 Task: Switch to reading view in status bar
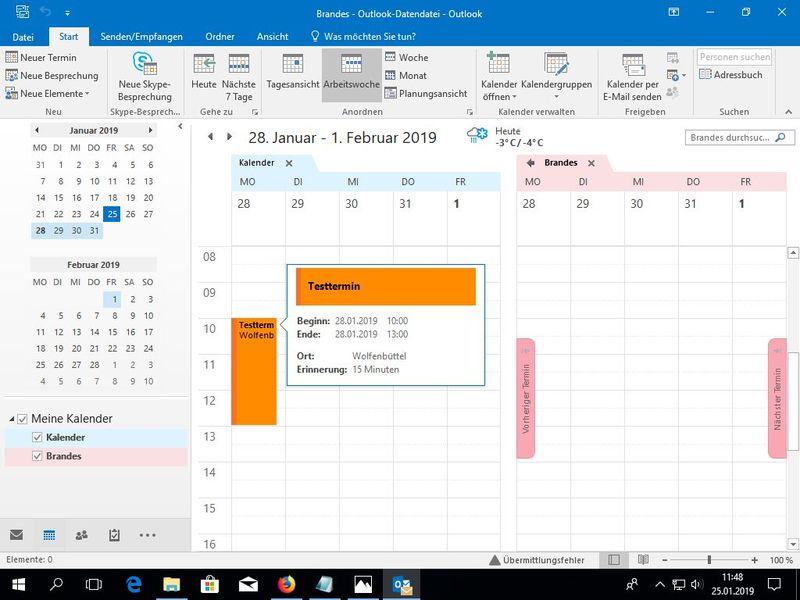coord(643,560)
